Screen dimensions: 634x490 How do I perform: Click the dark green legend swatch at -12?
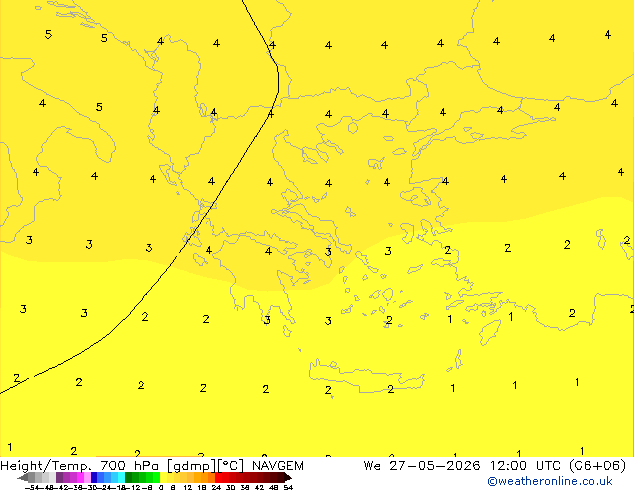[x=128, y=477]
